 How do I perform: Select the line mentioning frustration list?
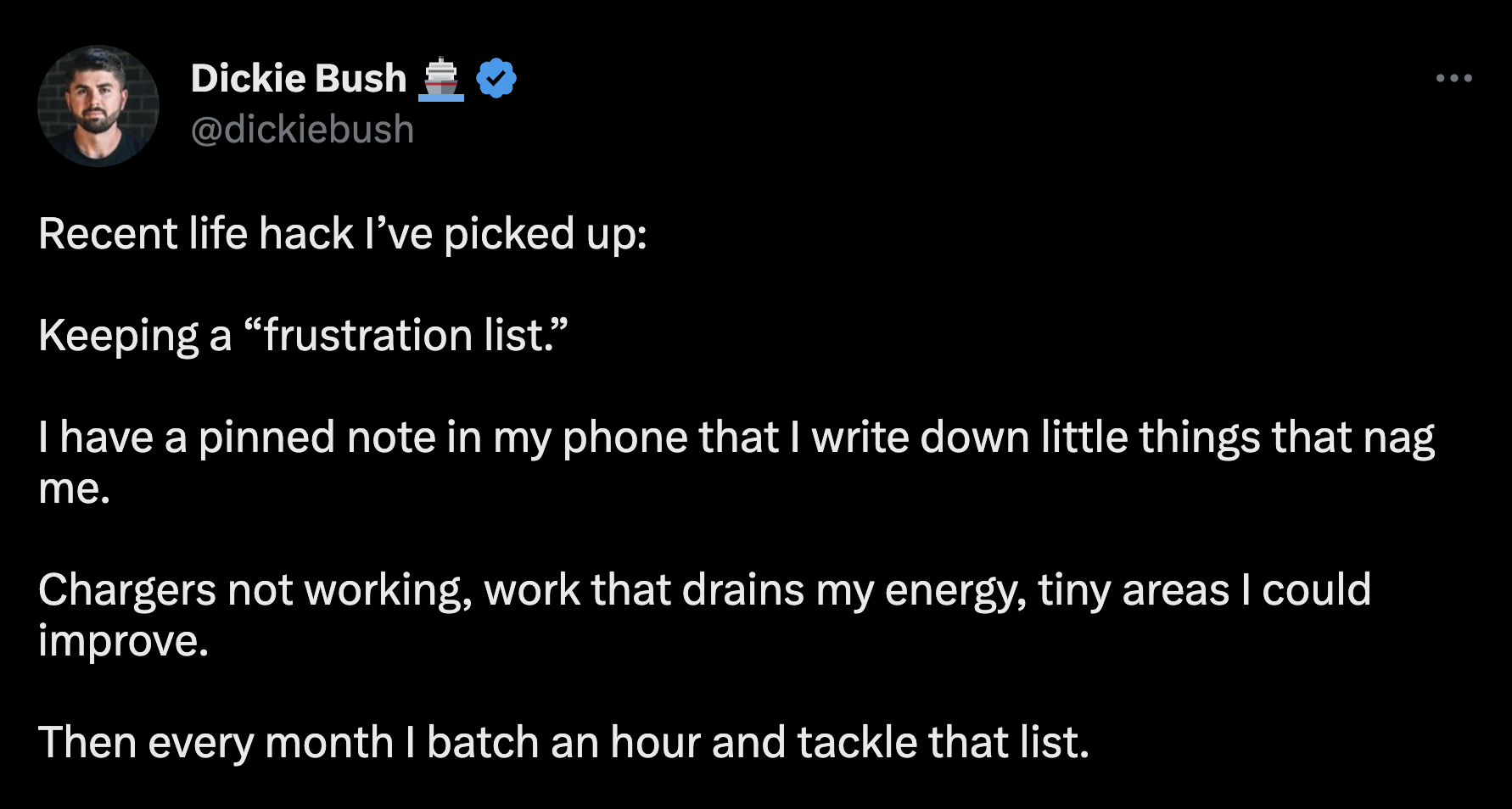[x=304, y=335]
